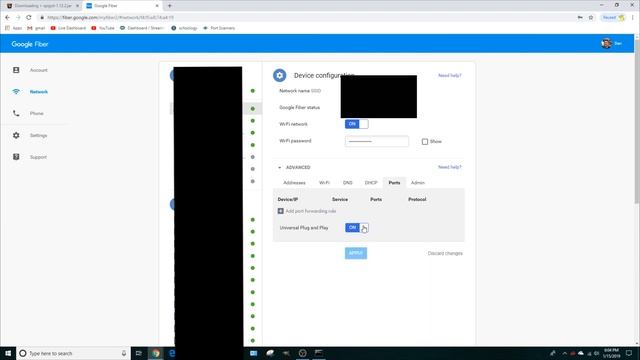Screen dimensions: 640x360
Task: Open Microsoft Edge from the taskbar
Action: pyautogui.click(x=172, y=353)
